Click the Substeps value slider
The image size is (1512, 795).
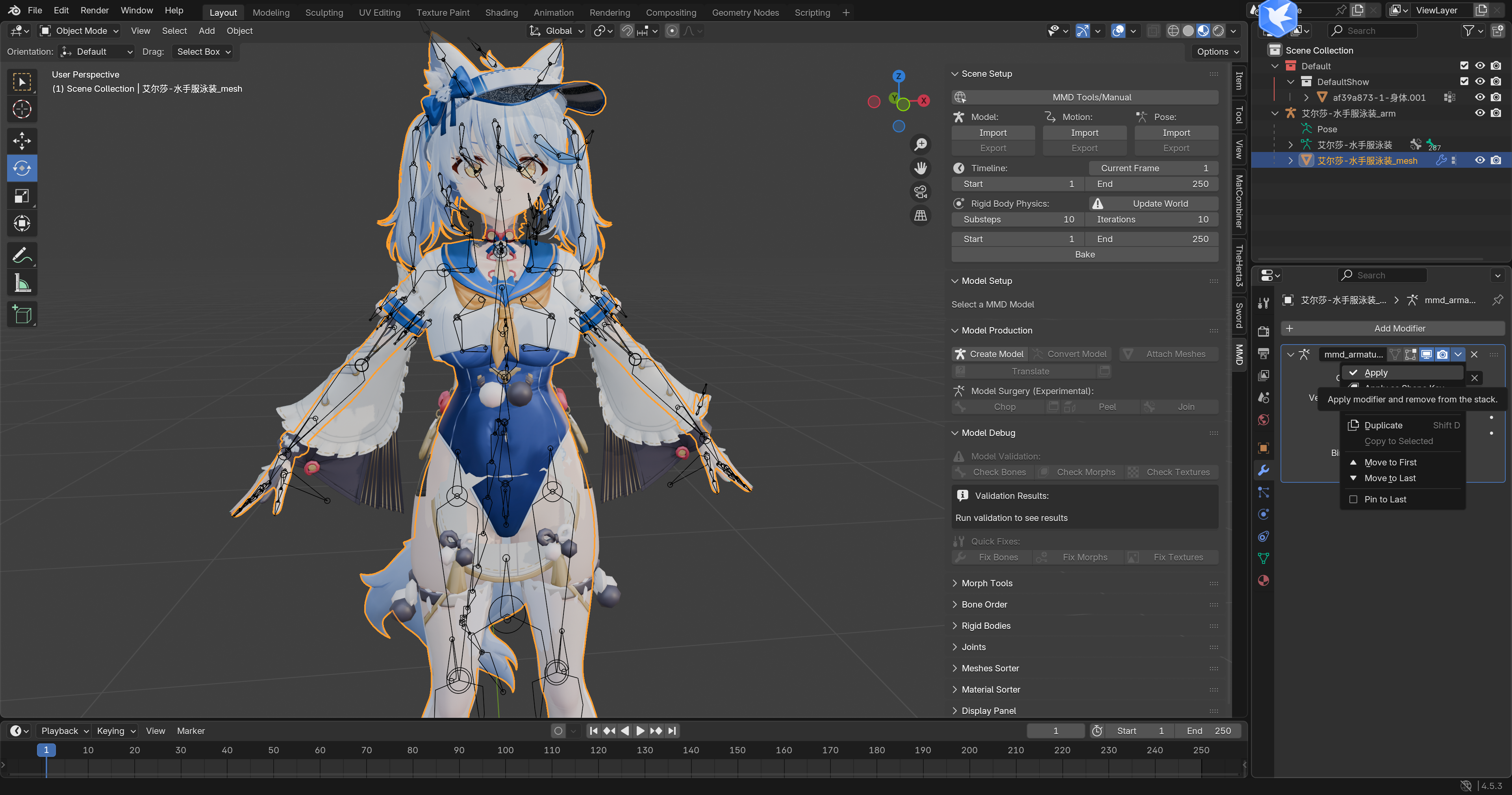[1017, 219]
